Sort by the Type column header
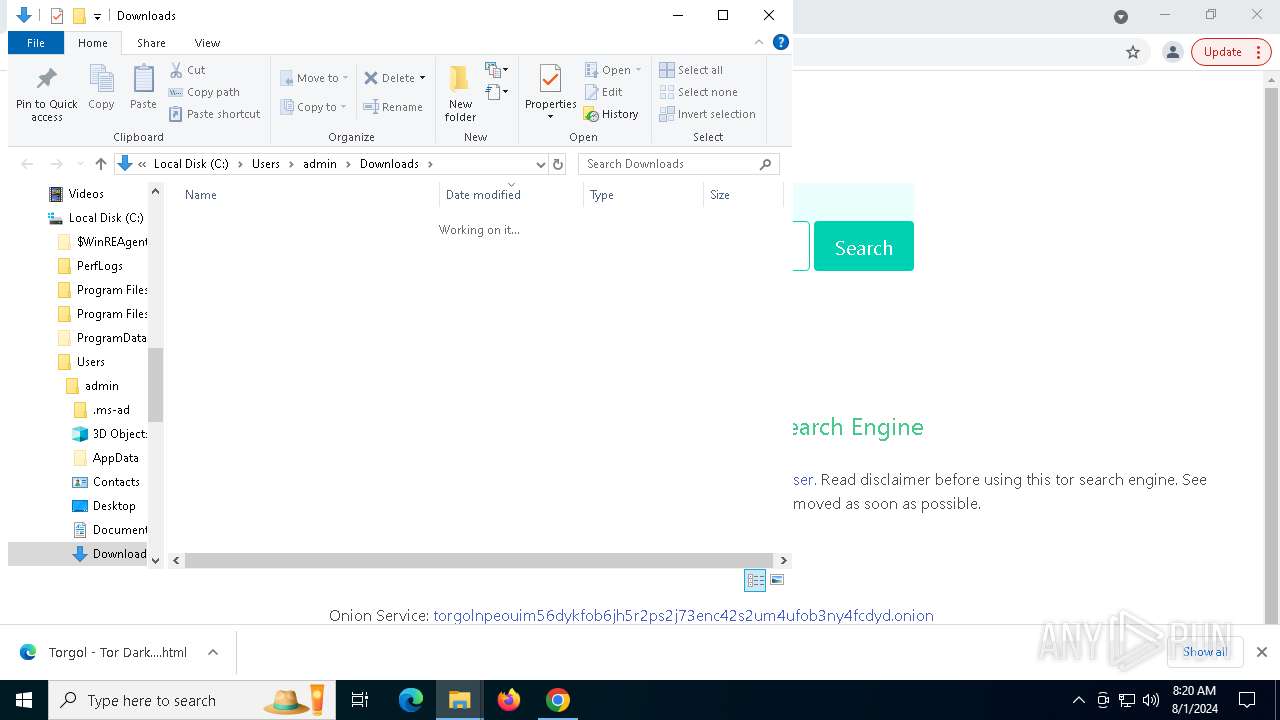Image resolution: width=1280 pixels, height=720 pixels. point(643,195)
